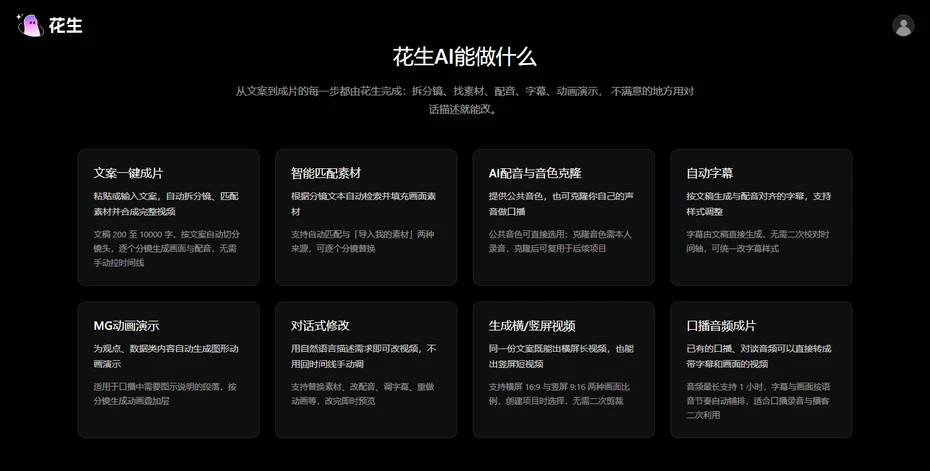Select the 自动字幕 card title
This screenshot has height=471, width=930.
coord(709,173)
